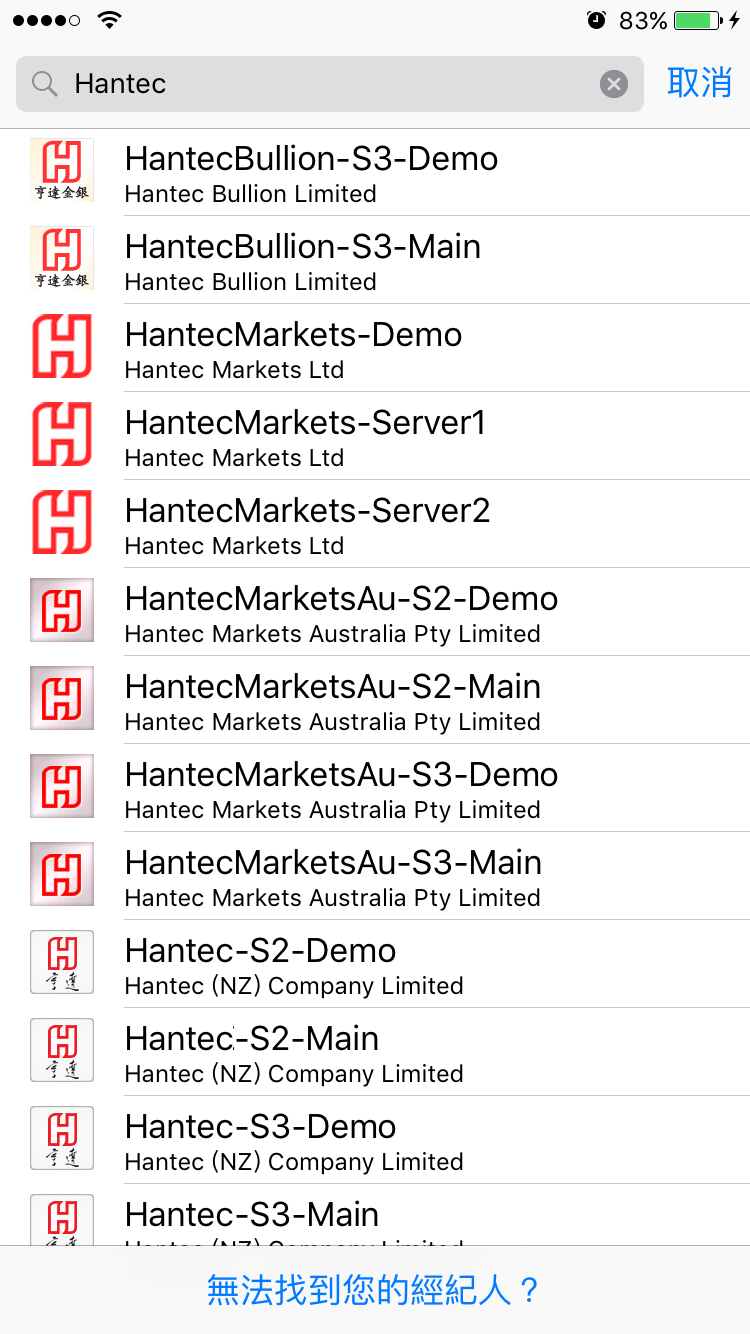Tap the Wi-Fi status icon
The image size is (750, 1334).
[110, 20]
